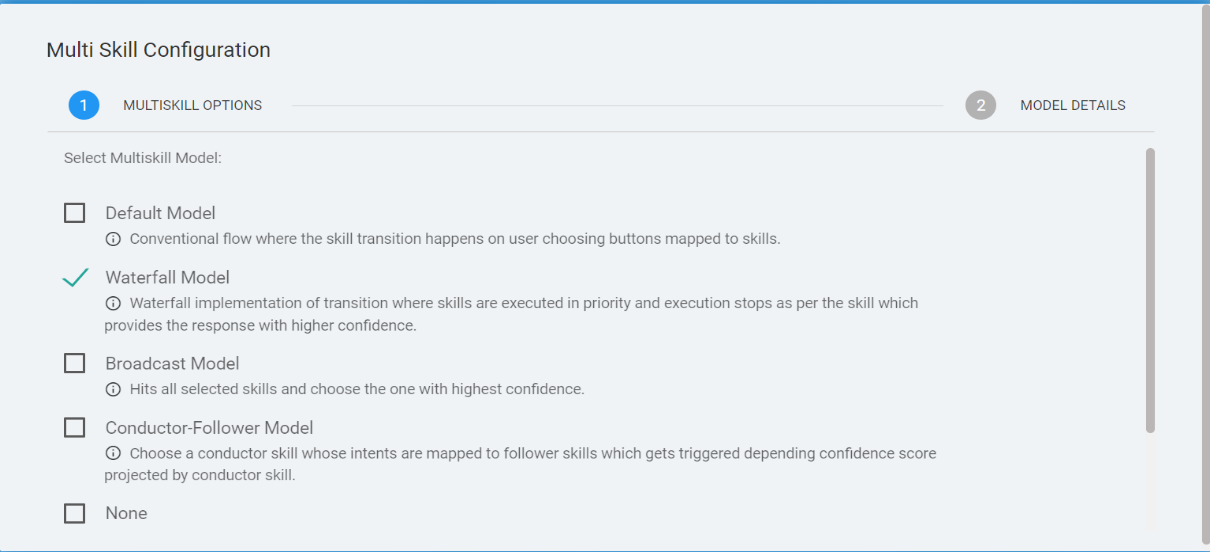1210x552 pixels.
Task: Click the step 2 circle icon
Action: click(981, 105)
